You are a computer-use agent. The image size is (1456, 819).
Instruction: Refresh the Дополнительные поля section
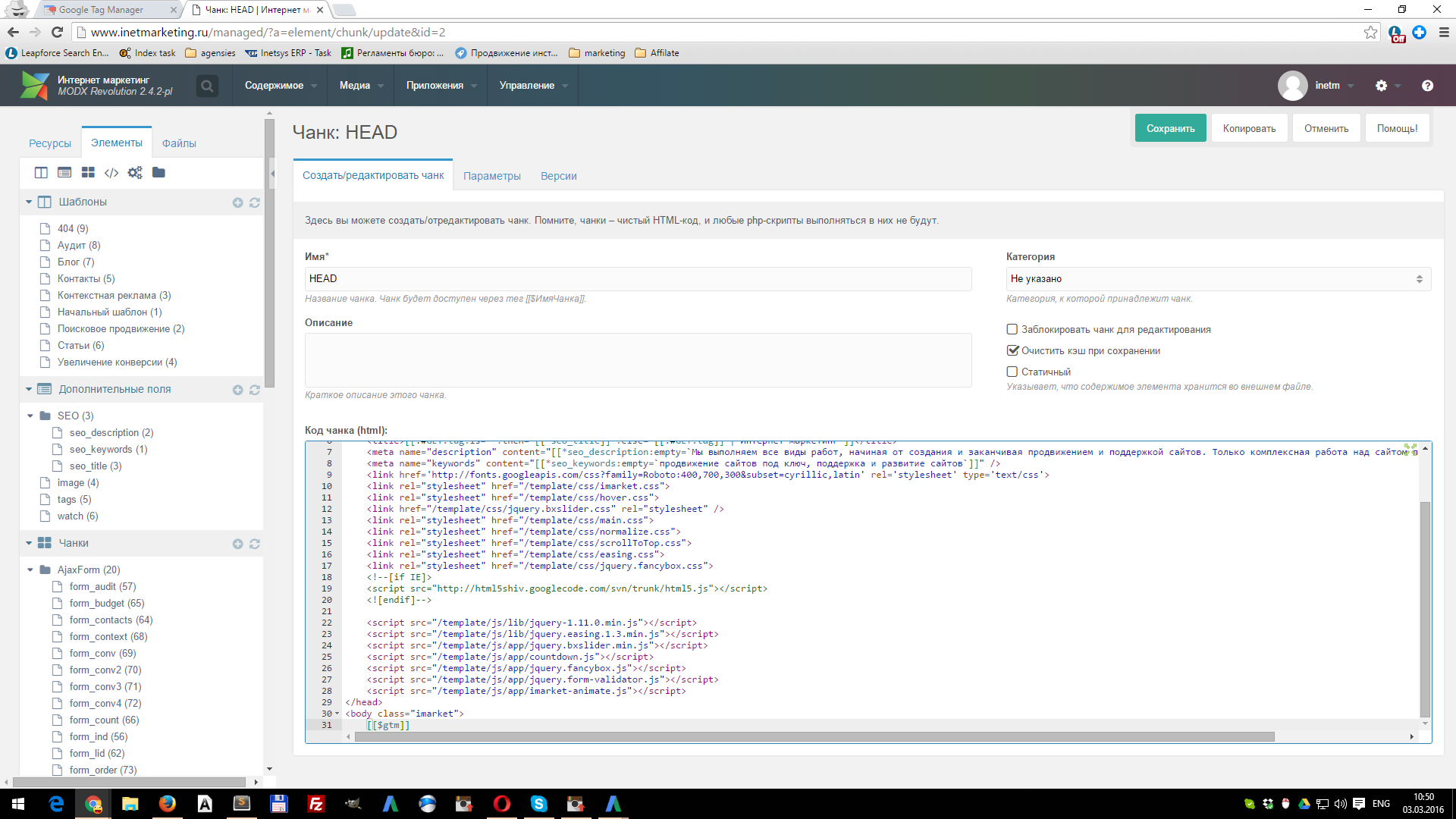pyautogui.click(x=255, y=390)
